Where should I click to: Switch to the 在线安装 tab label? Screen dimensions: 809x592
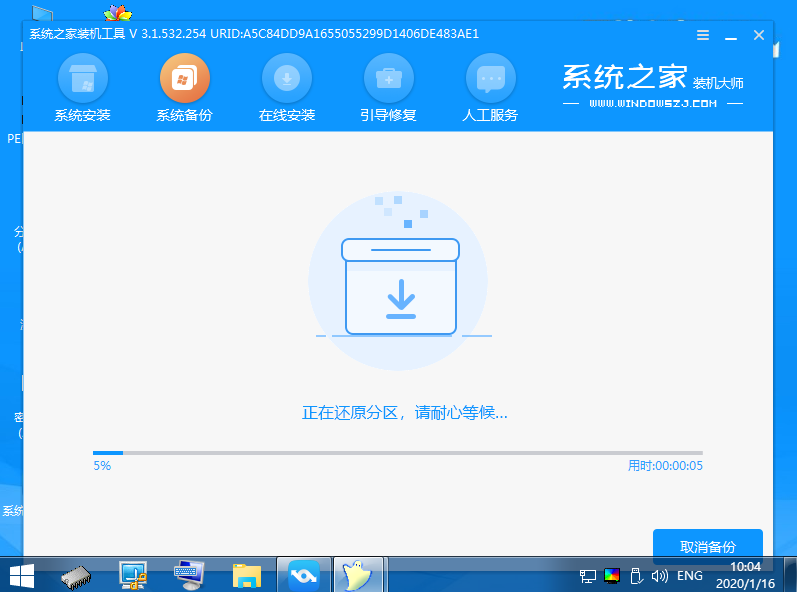pyautogui.click(x=287, y=115)
